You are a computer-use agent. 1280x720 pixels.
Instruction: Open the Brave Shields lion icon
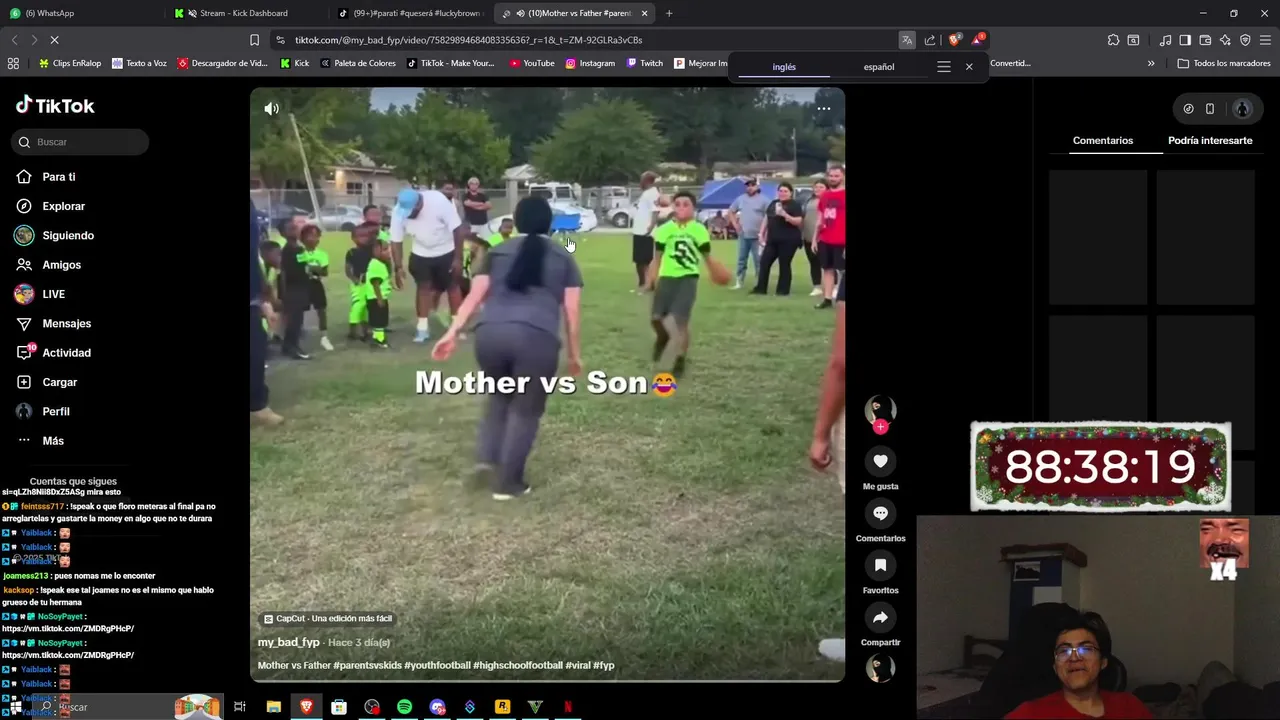[954, 40]
